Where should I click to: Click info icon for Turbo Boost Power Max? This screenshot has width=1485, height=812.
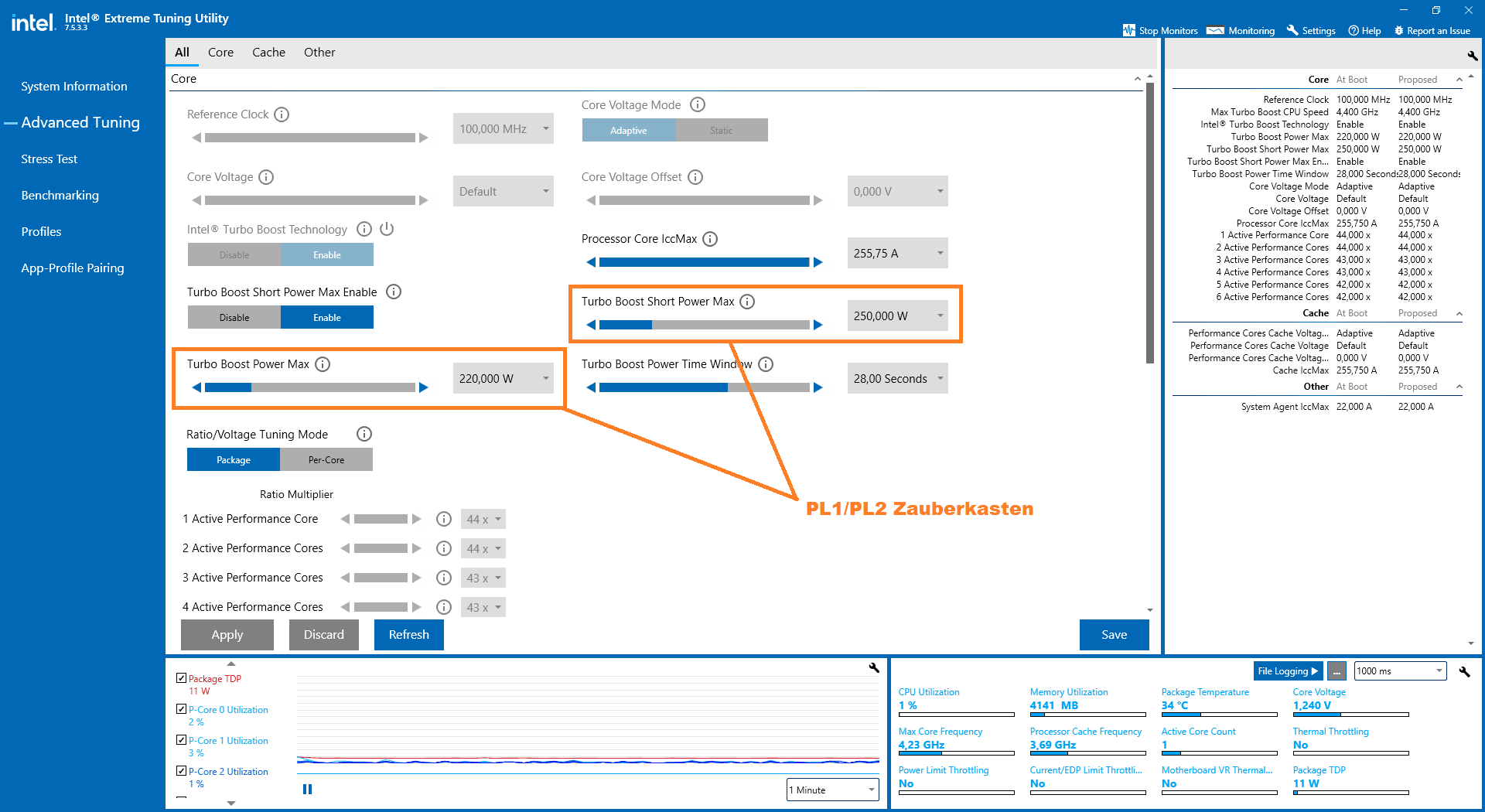coord(323,364)
